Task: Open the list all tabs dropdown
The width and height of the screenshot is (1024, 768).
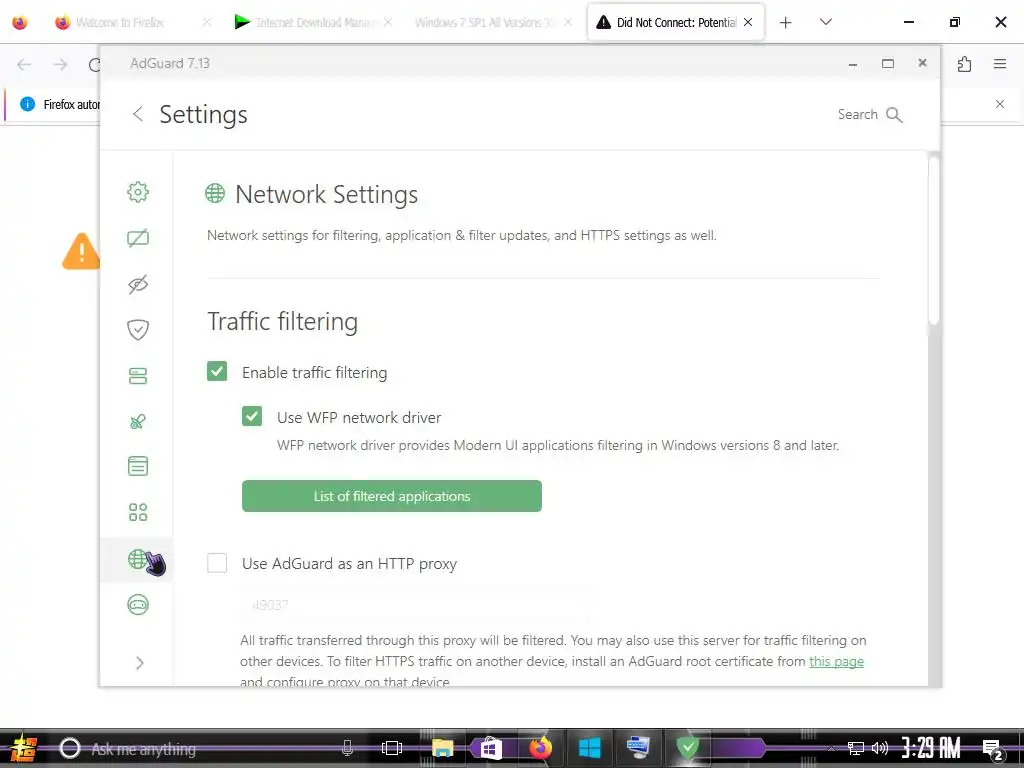Action: pyautogui.click(x=825, y=22)
